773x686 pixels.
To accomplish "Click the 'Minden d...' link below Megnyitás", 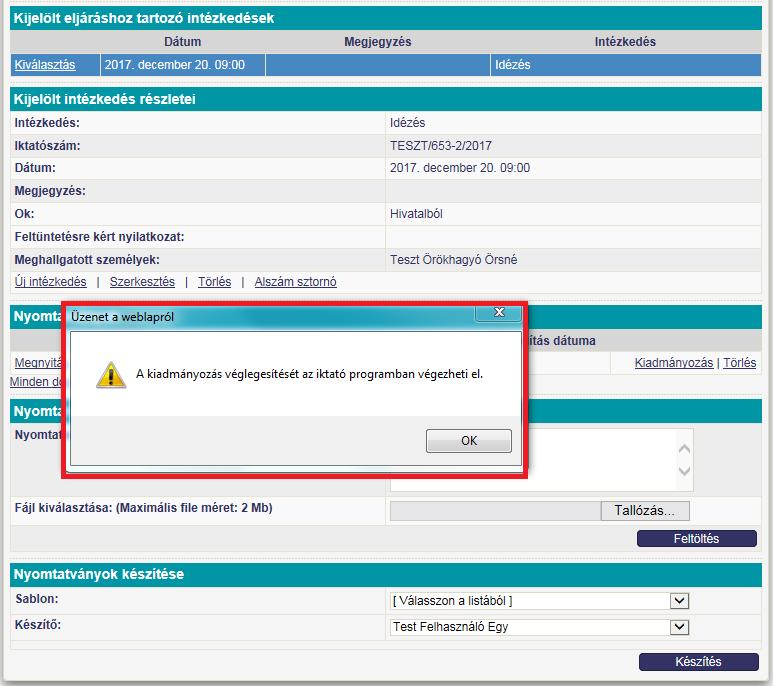I will (x=35, y=381).
